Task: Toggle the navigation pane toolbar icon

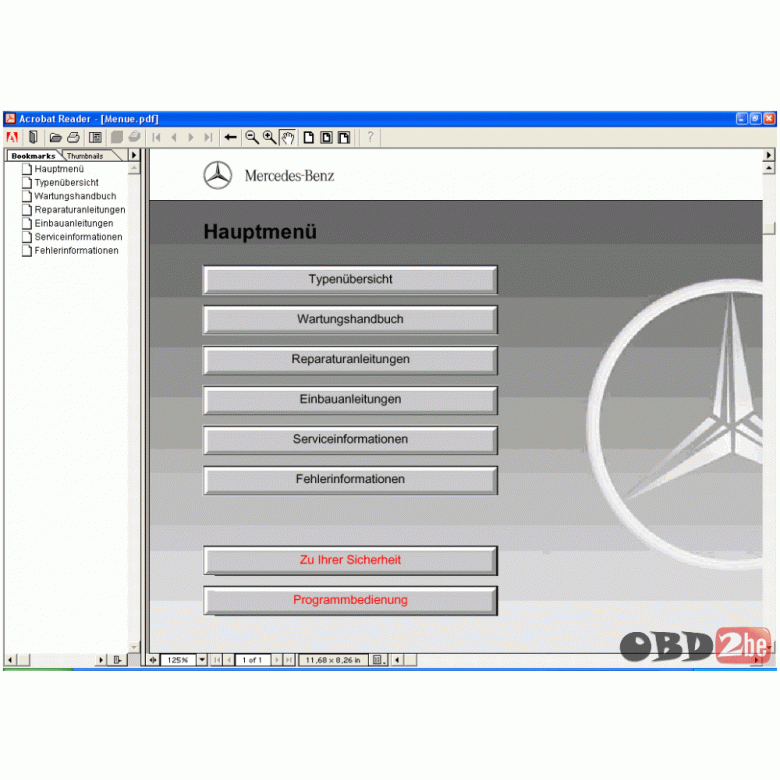Action: (33, 137)
